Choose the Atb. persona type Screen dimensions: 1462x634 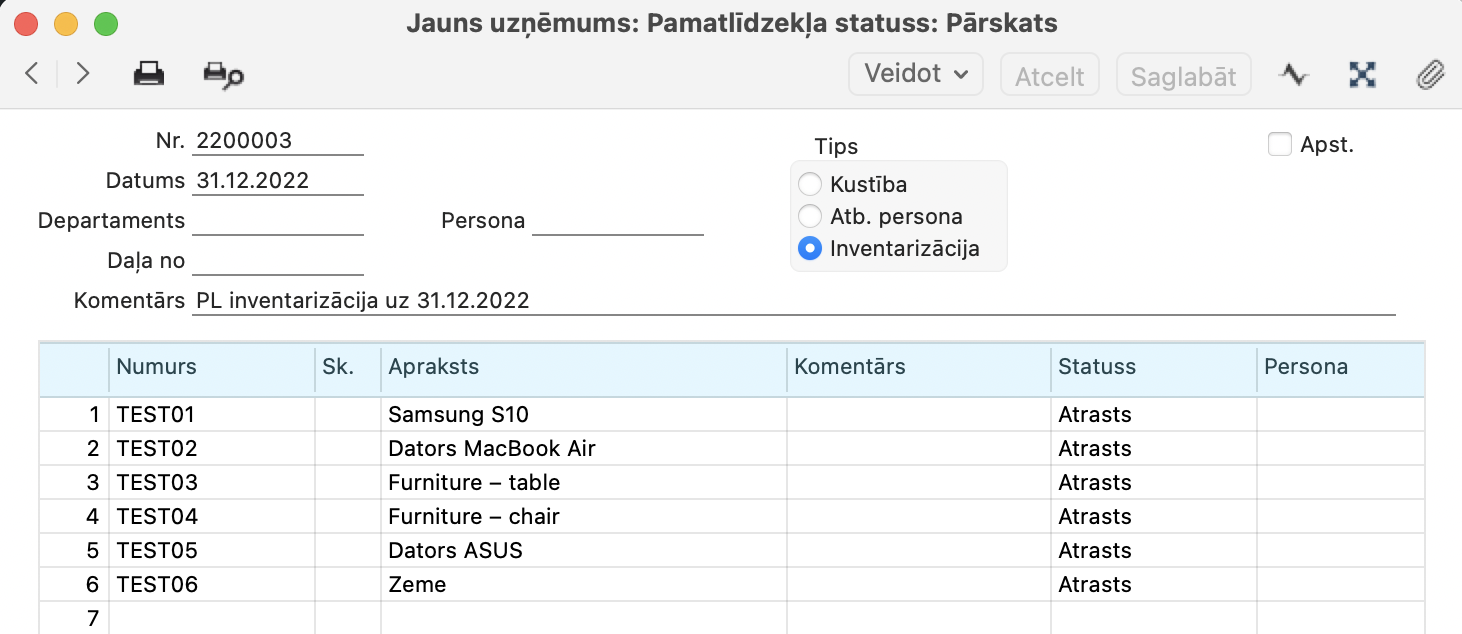(x=810, y=216)
